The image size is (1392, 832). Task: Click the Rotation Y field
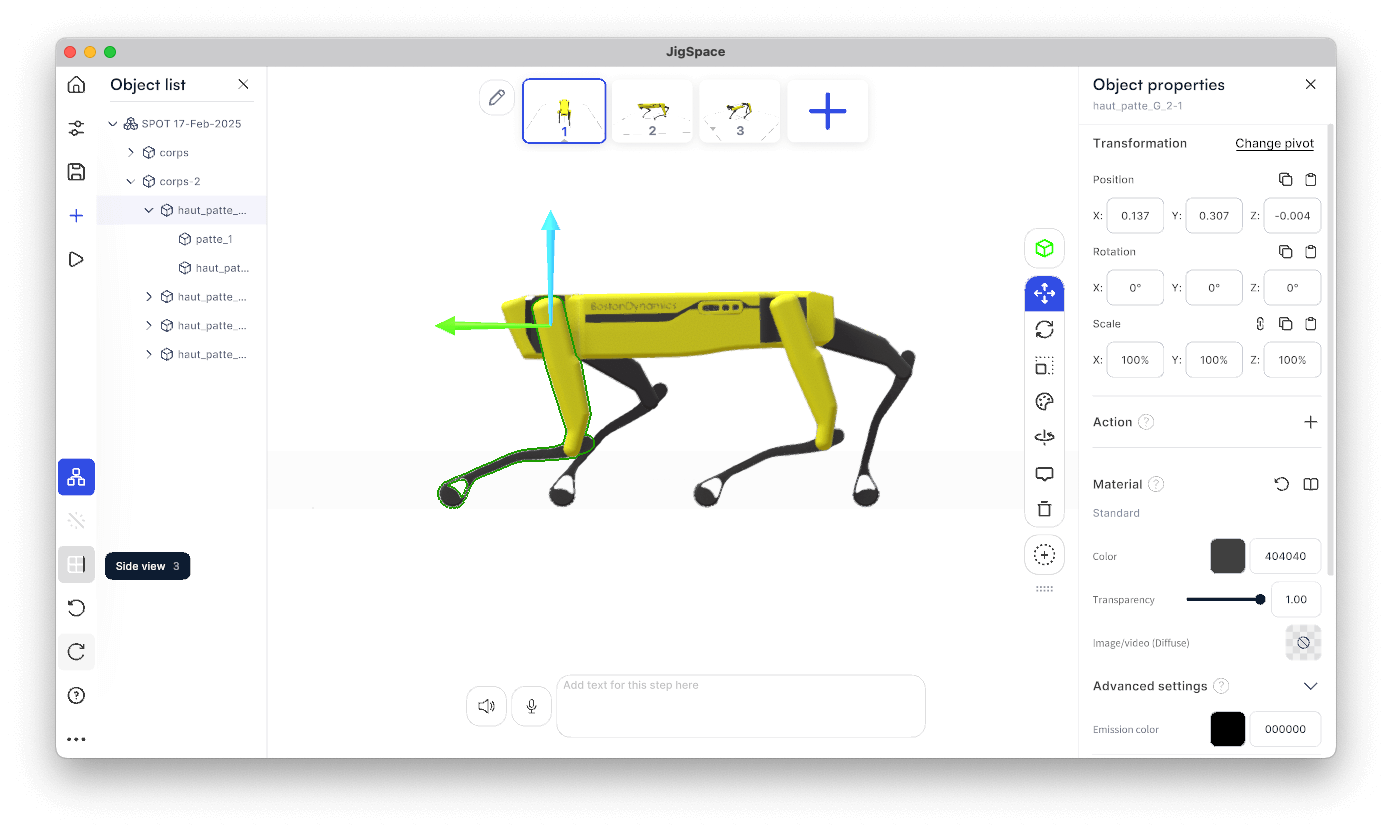1214,288
